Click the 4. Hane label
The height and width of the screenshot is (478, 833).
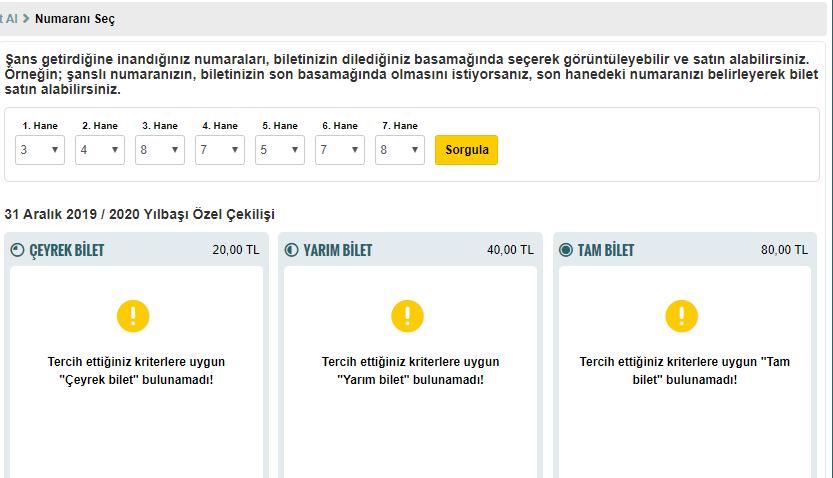[220, 126]
